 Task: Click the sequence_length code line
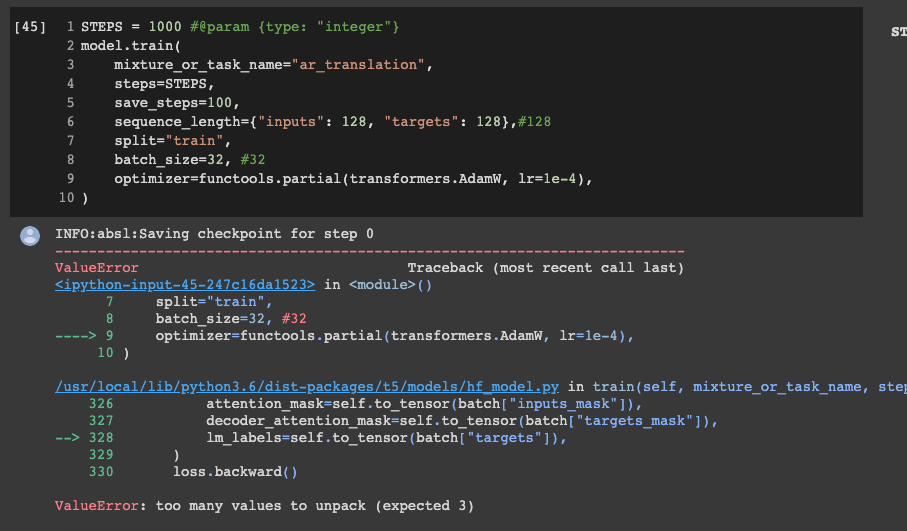[x=333, y=121]
